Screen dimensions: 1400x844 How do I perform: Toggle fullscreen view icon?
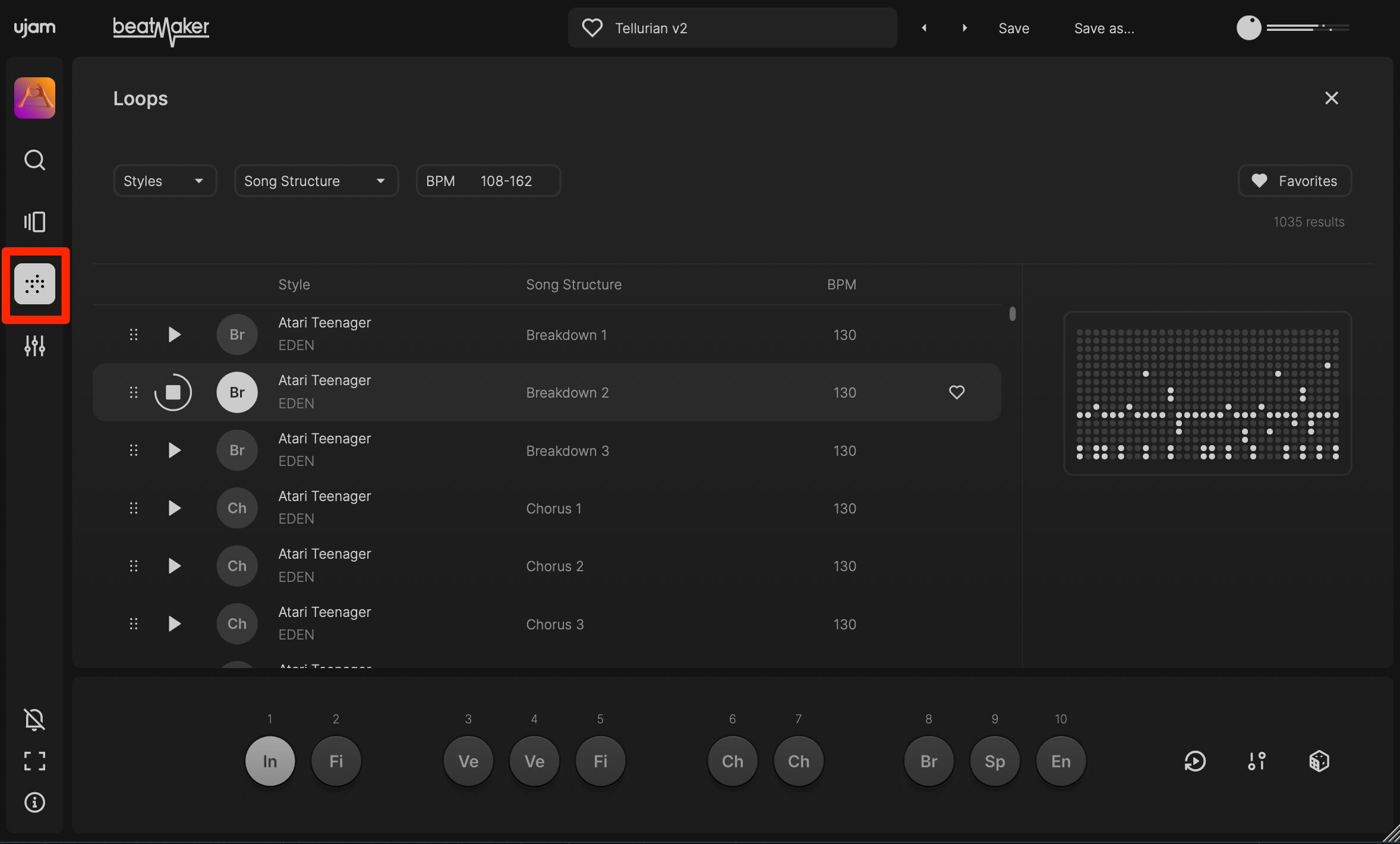point(34,761)
